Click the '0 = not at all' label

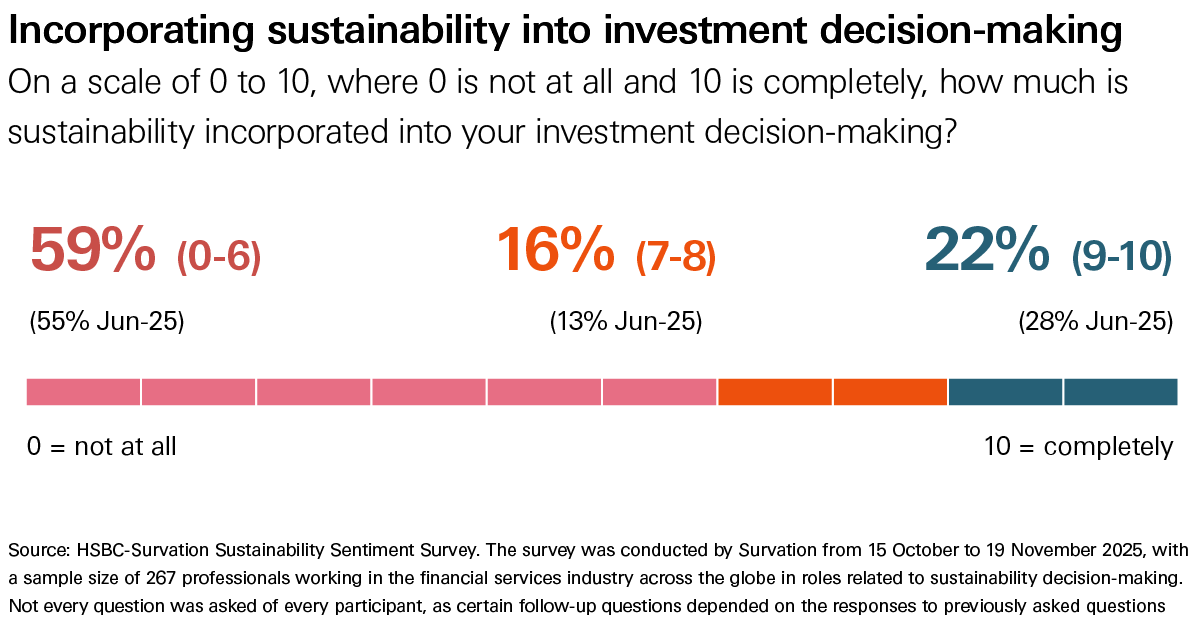click(x=102, y=446)
